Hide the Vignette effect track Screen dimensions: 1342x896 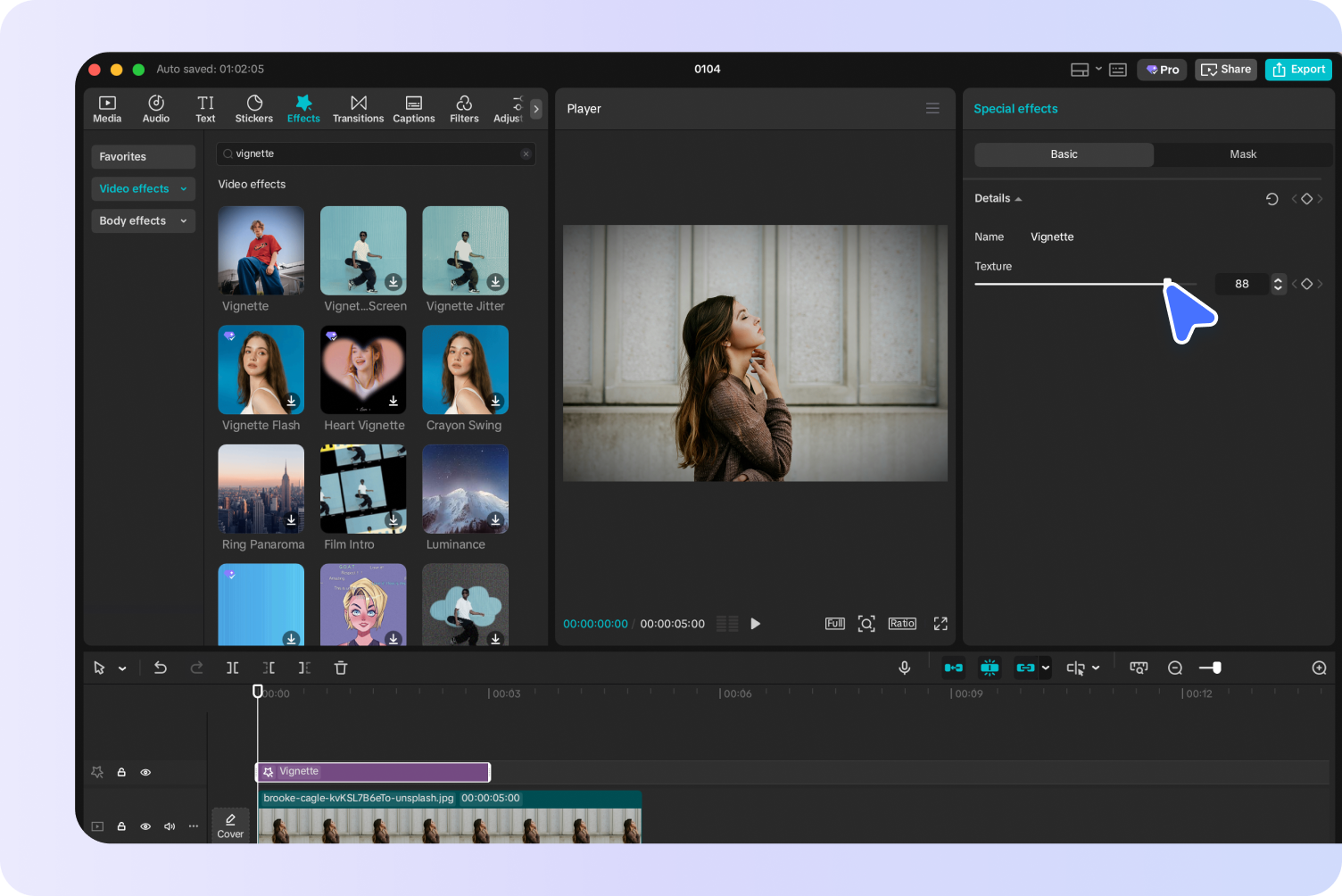(x=145, y=772)
